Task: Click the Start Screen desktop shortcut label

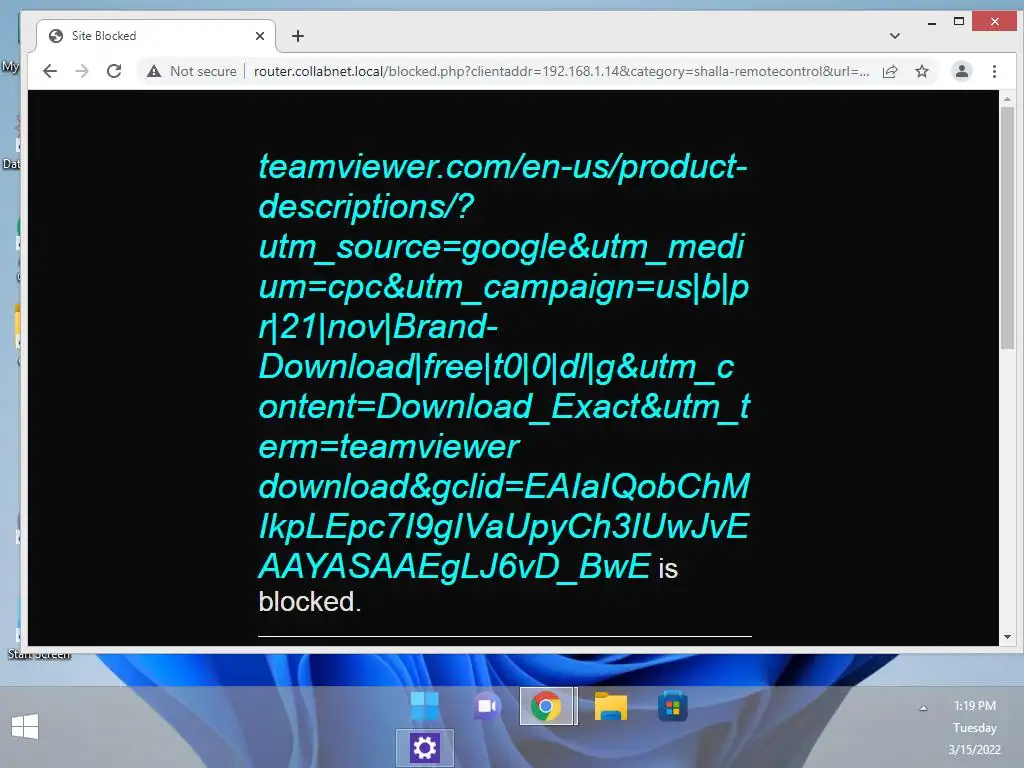Action: tap(39, 654)
